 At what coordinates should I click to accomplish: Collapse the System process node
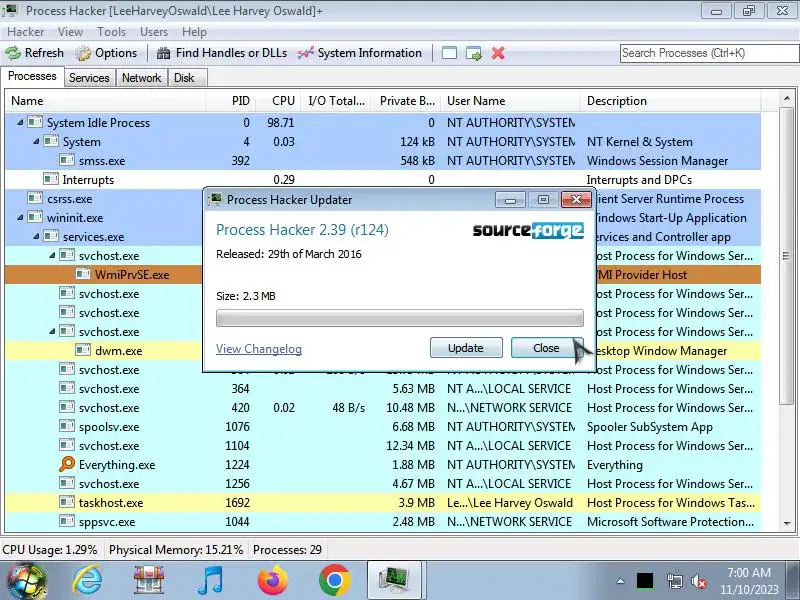point(36,141)
